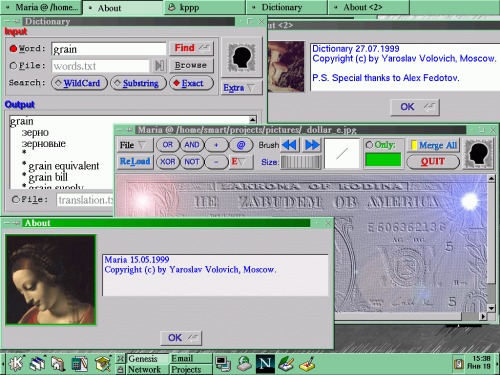Click the head silhouette icon in Dictionary
Image resolution: width=500 pixels, height=375 pixels.
pyautogui.click(x=242, y=57)
